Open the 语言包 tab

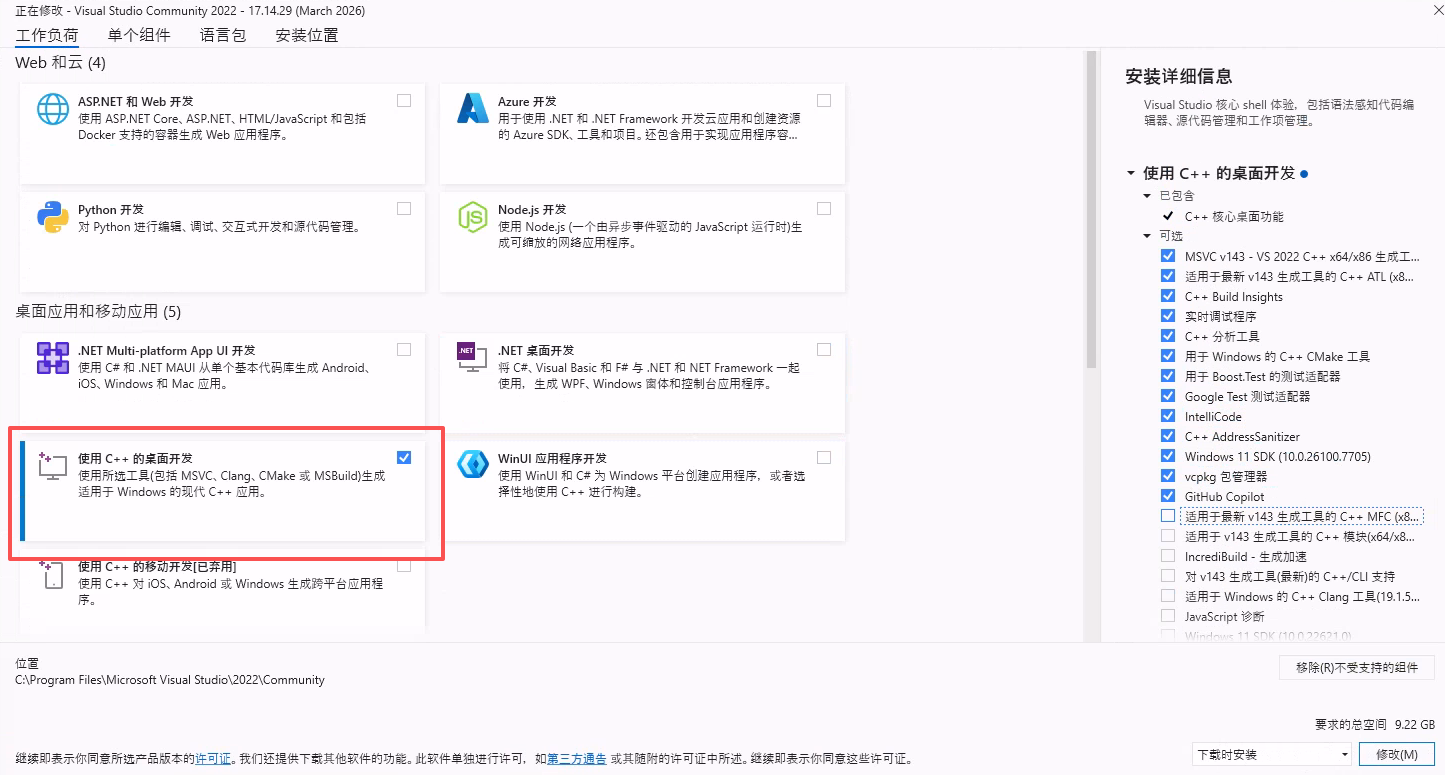(223, 35)
